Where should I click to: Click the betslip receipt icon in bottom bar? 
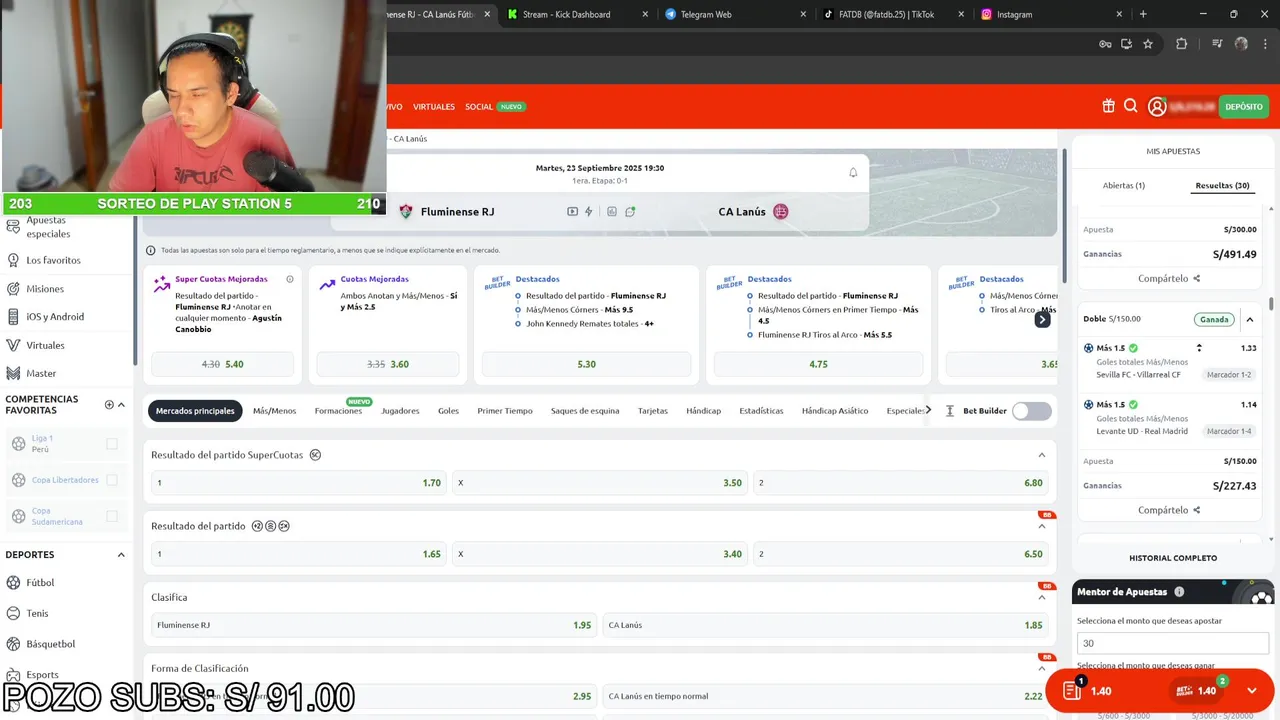tap(1072, 691)
